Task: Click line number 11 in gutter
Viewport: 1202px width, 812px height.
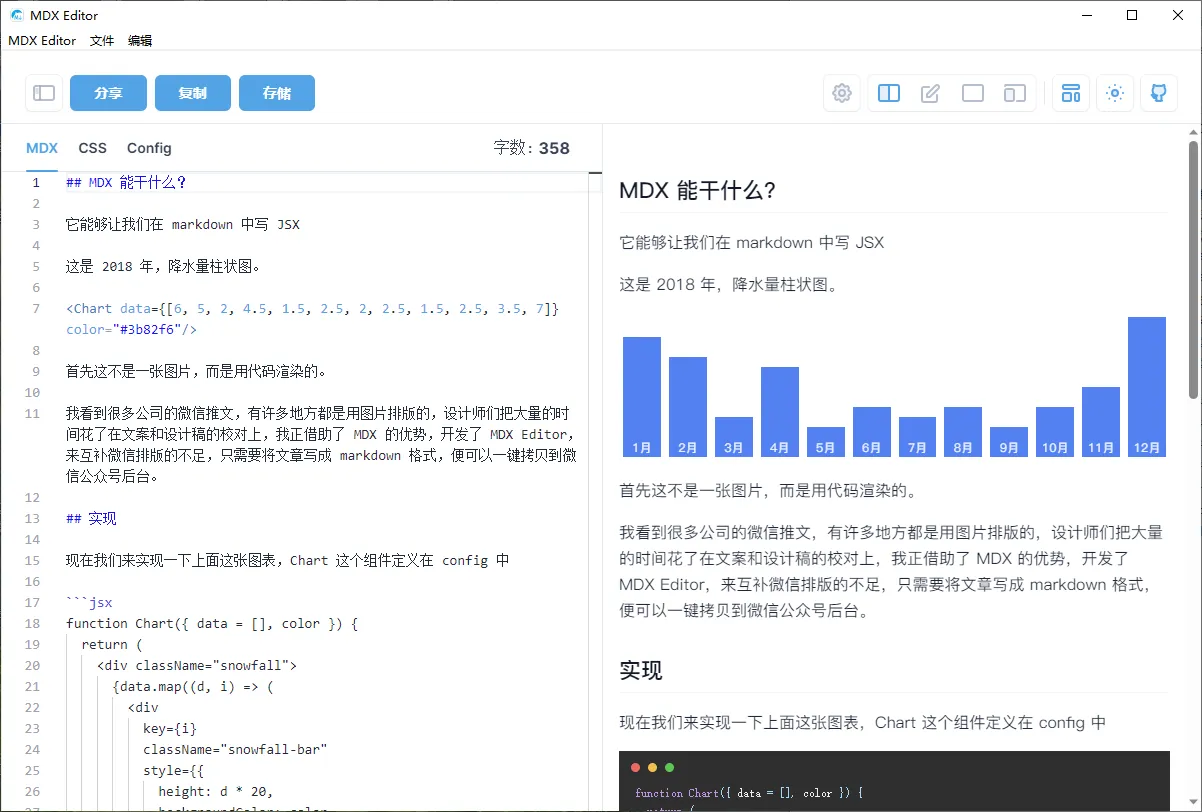Action: (33, 413)
